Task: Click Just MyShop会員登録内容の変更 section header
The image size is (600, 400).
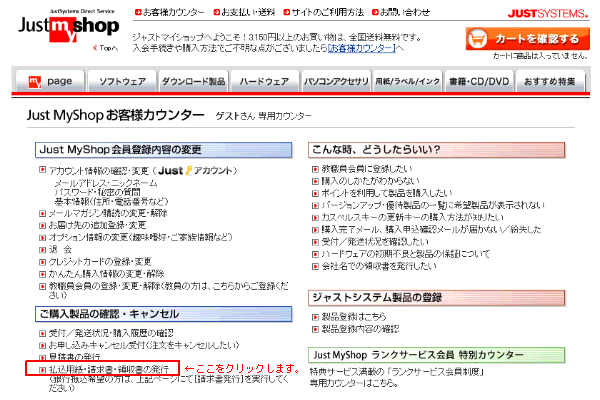Action: 163,150
